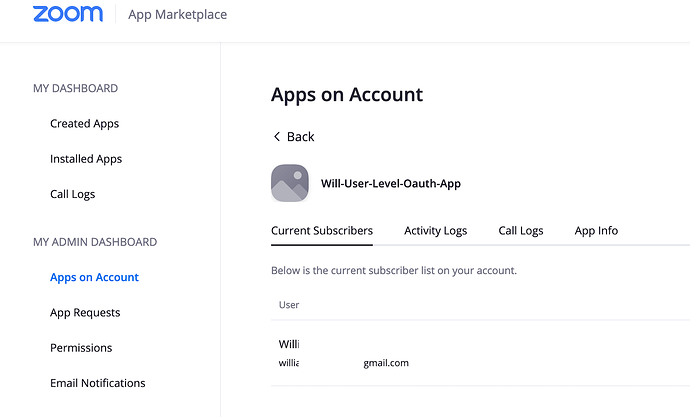Screen dimensions: 690x417
Task: Select the subscriber's name in the list
Action: (289, 344)
